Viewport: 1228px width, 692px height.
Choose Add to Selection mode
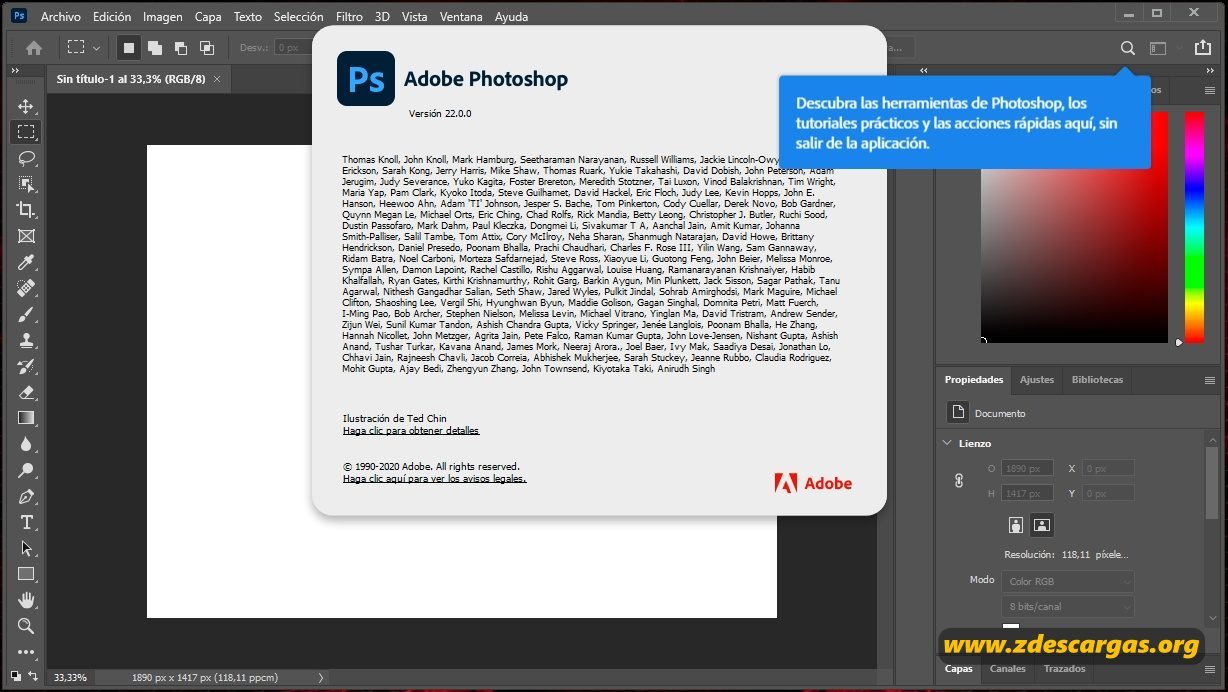pos(155,47)
